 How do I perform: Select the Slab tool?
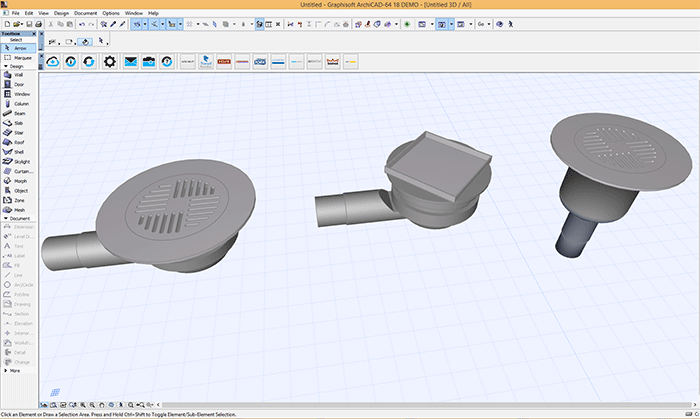(18, 123)
